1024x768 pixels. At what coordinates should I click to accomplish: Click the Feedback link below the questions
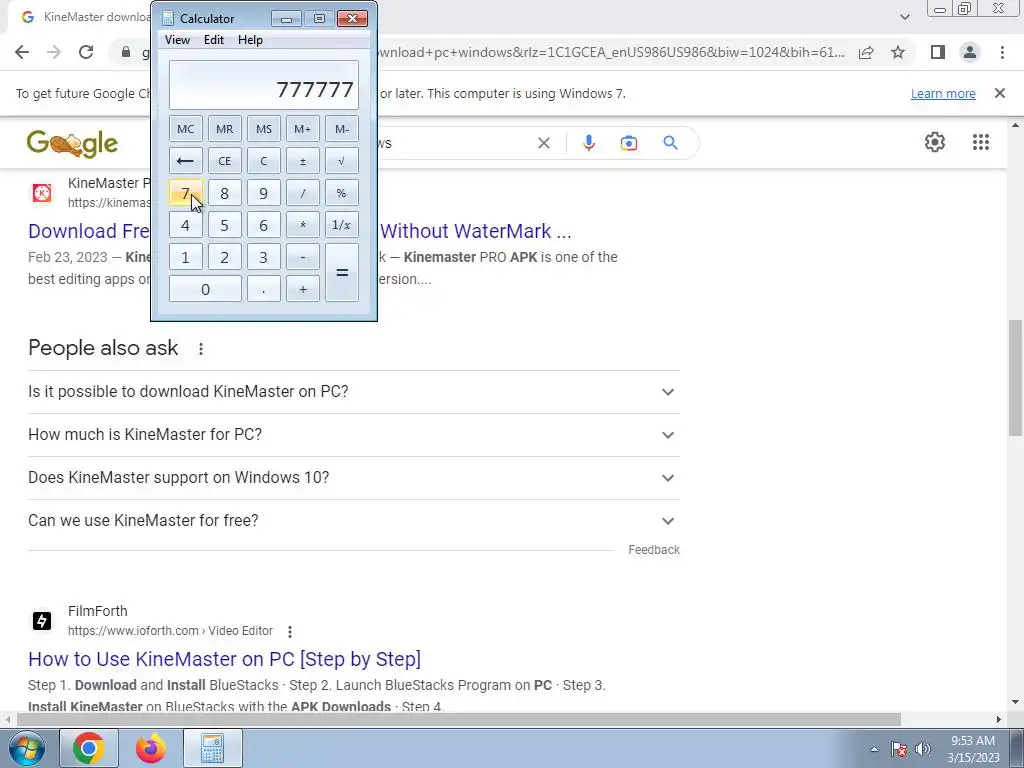[x=654, y=550]
